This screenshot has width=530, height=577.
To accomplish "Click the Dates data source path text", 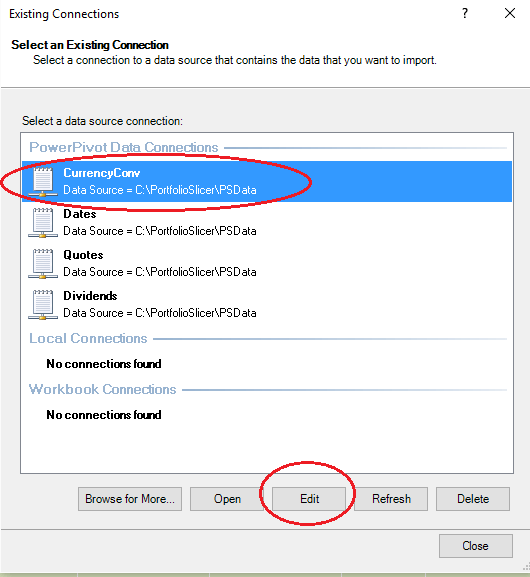I will point(160,231).
